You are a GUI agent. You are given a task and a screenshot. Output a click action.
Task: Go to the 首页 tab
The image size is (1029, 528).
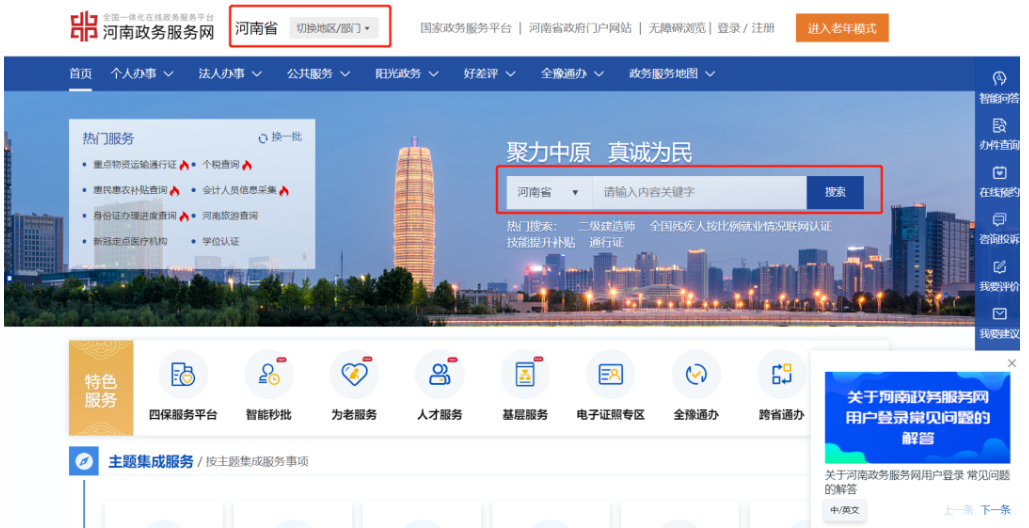click(x=80, y=73)
